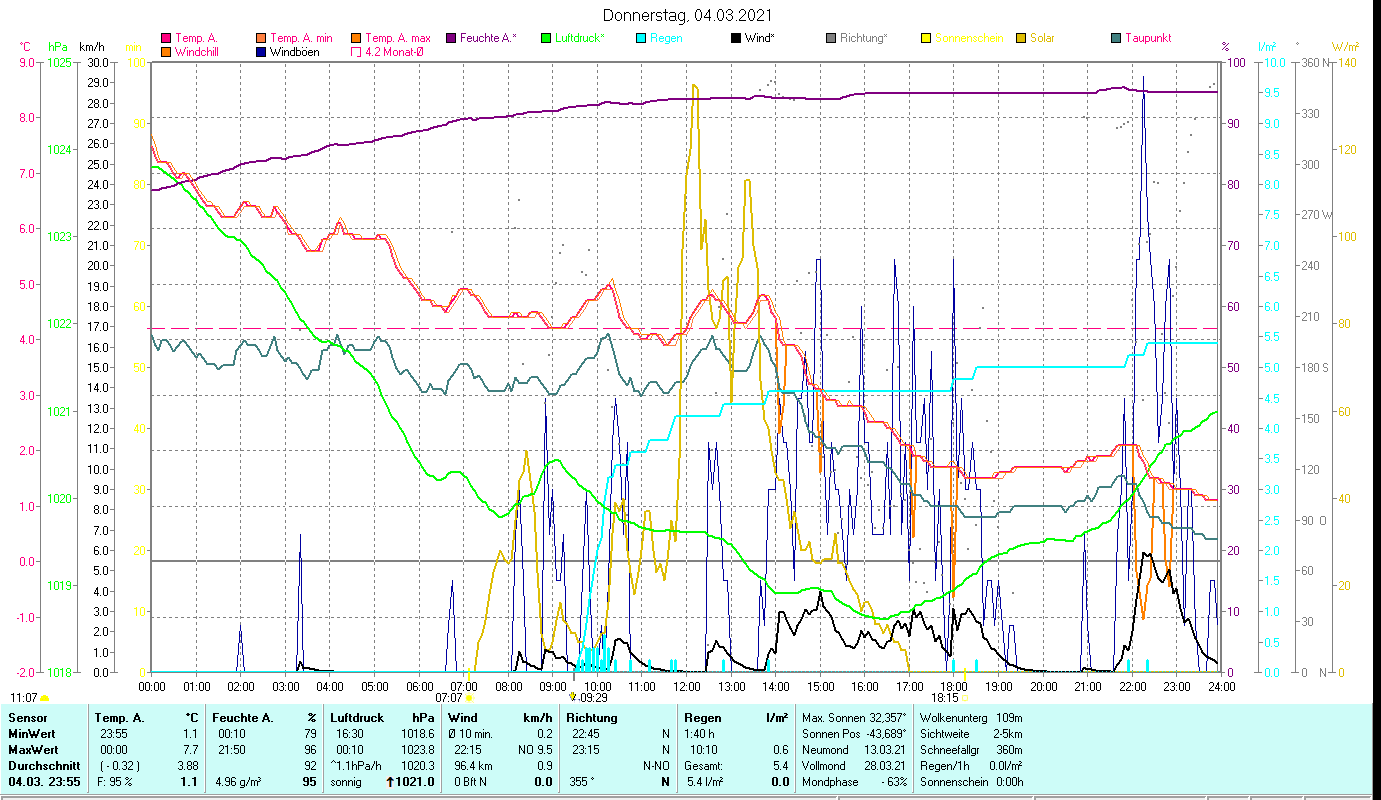The image size is (1381, 800).
Task: Click the 'Vollmond 28.03.21' entry
Action: tap(855, 766)
